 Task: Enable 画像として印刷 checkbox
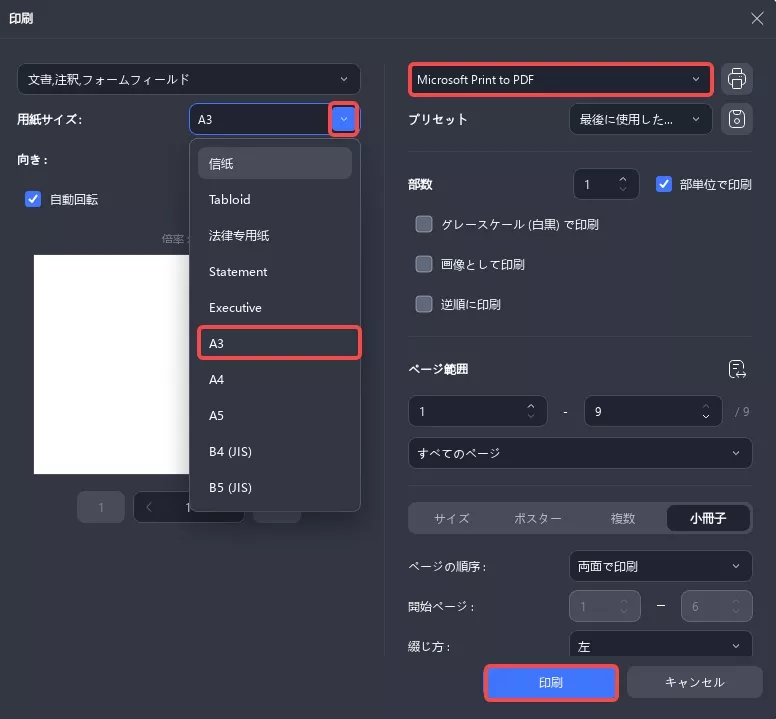(x=424, y=264)
